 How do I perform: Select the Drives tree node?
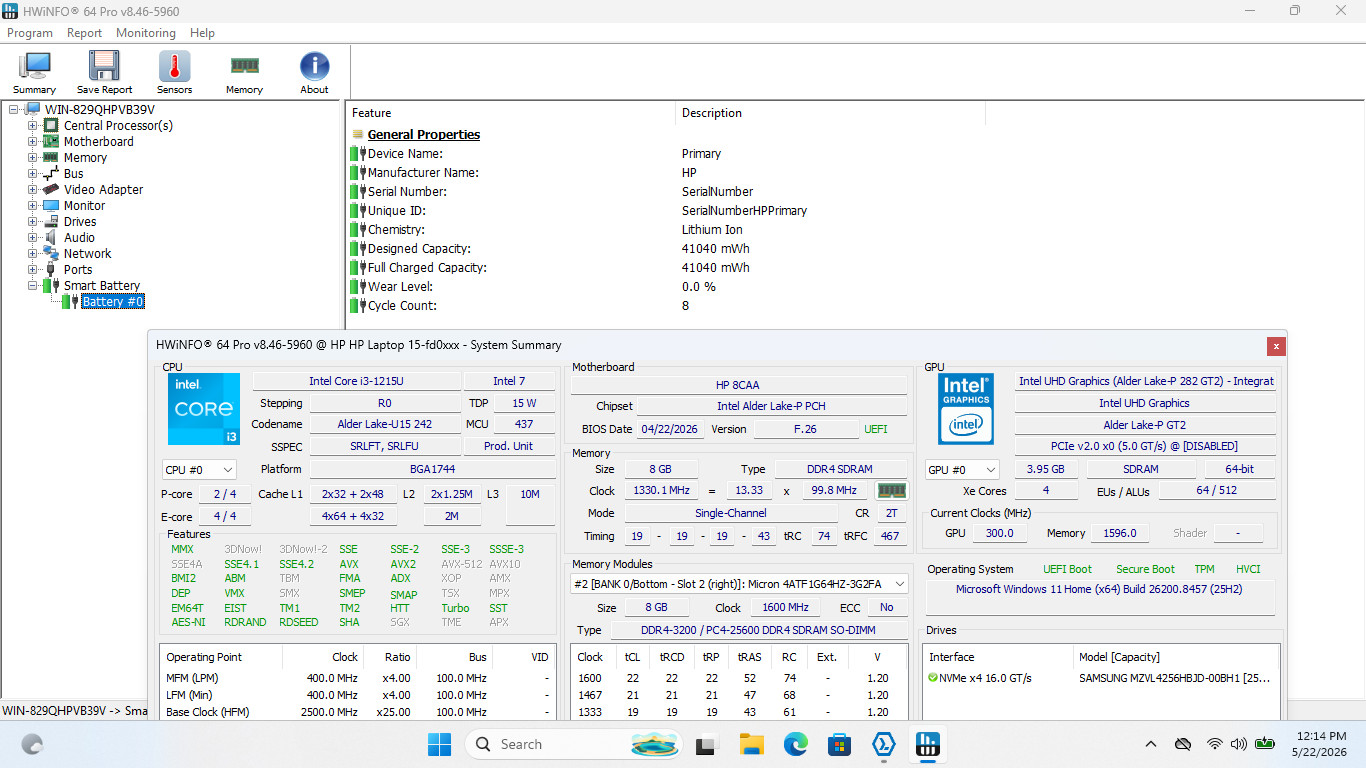point(80,222)
